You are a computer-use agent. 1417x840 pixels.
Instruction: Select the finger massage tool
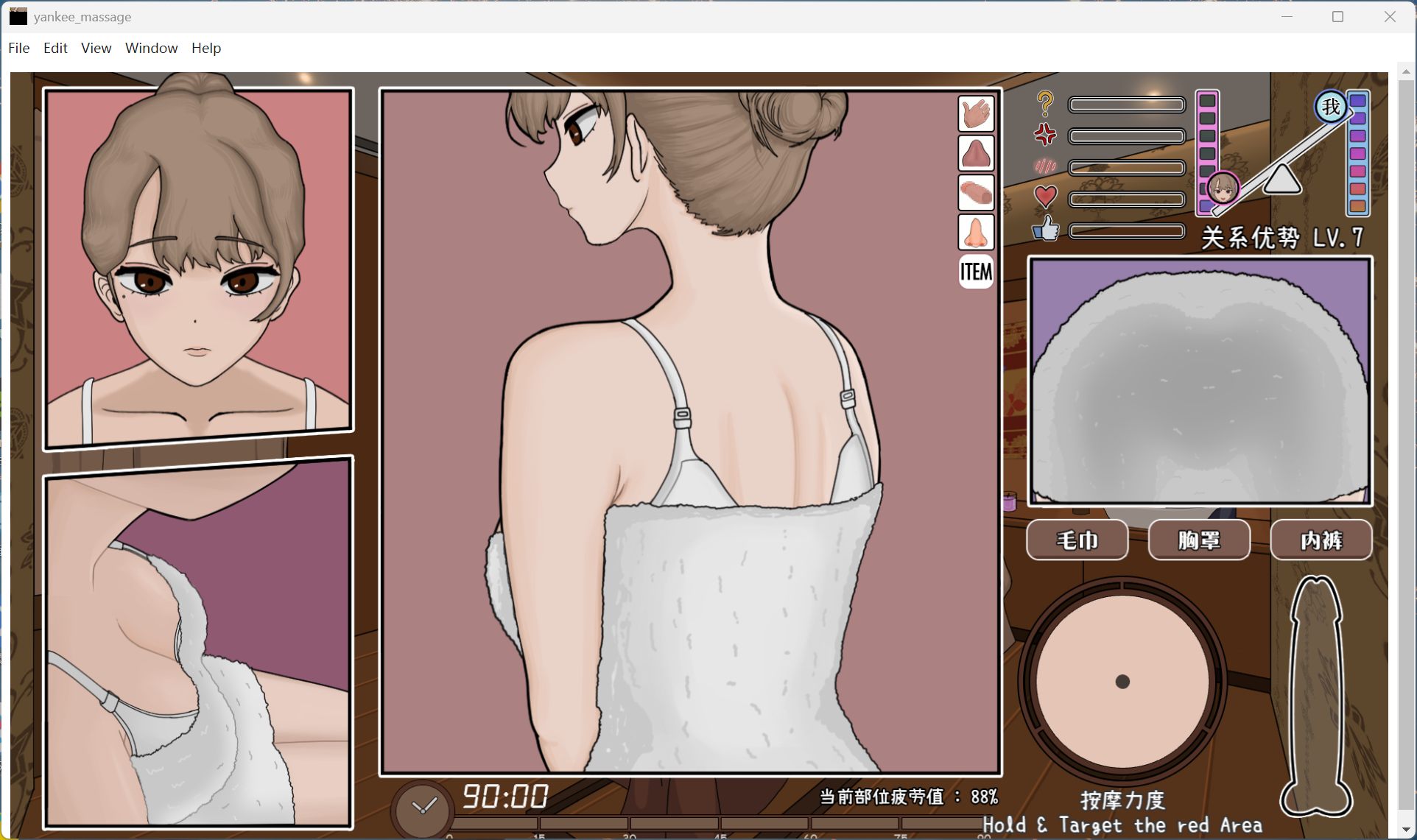(976, 192)
